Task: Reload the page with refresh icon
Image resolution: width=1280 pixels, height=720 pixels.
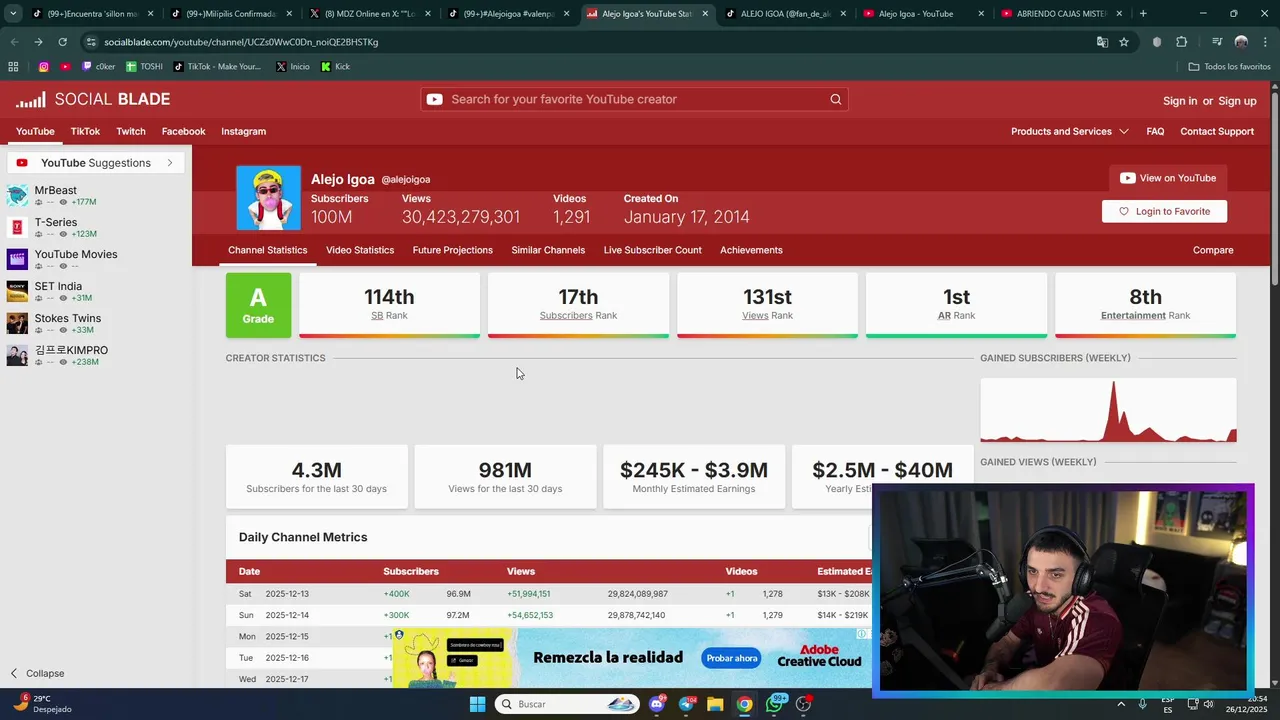Action: [x=62, y=42]
